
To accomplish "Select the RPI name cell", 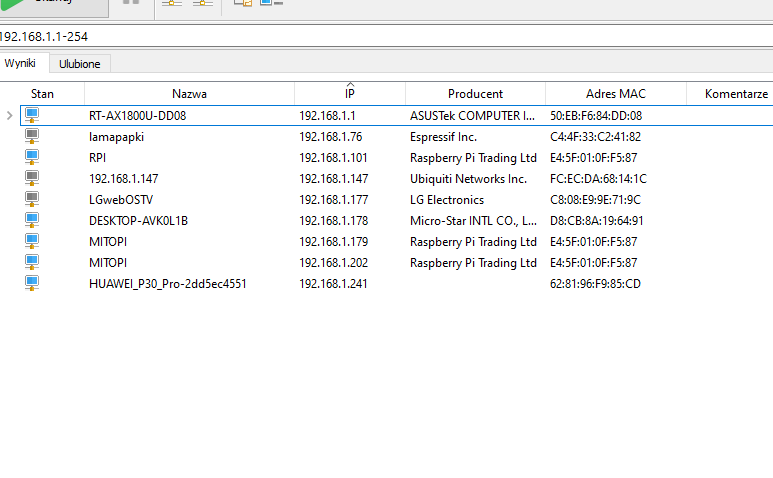I will pyautogui.click(x=98, y=158).
